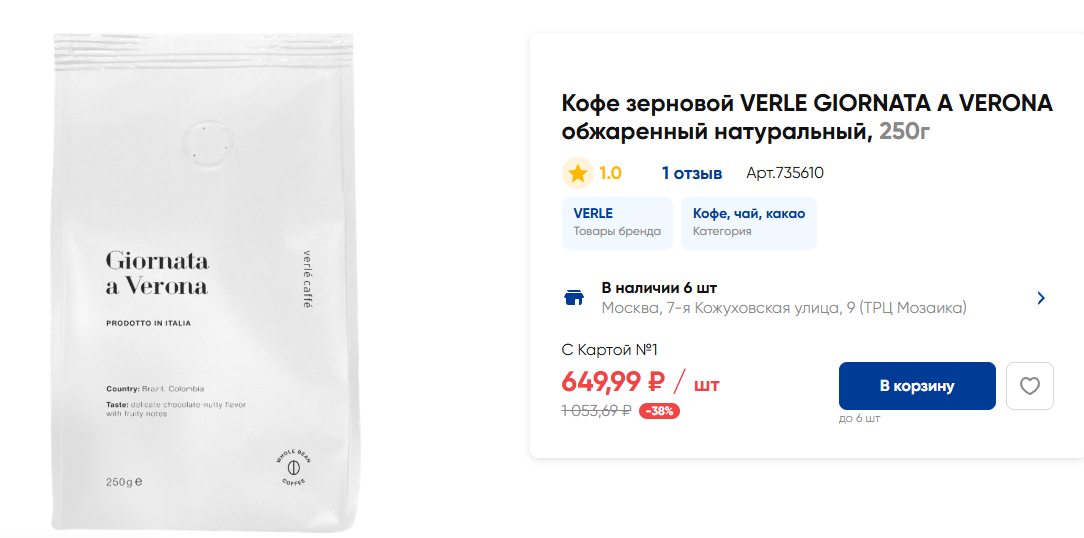
Task: Click the crossed-out 1 053,69 ₽ price
Action: [596, 410]
